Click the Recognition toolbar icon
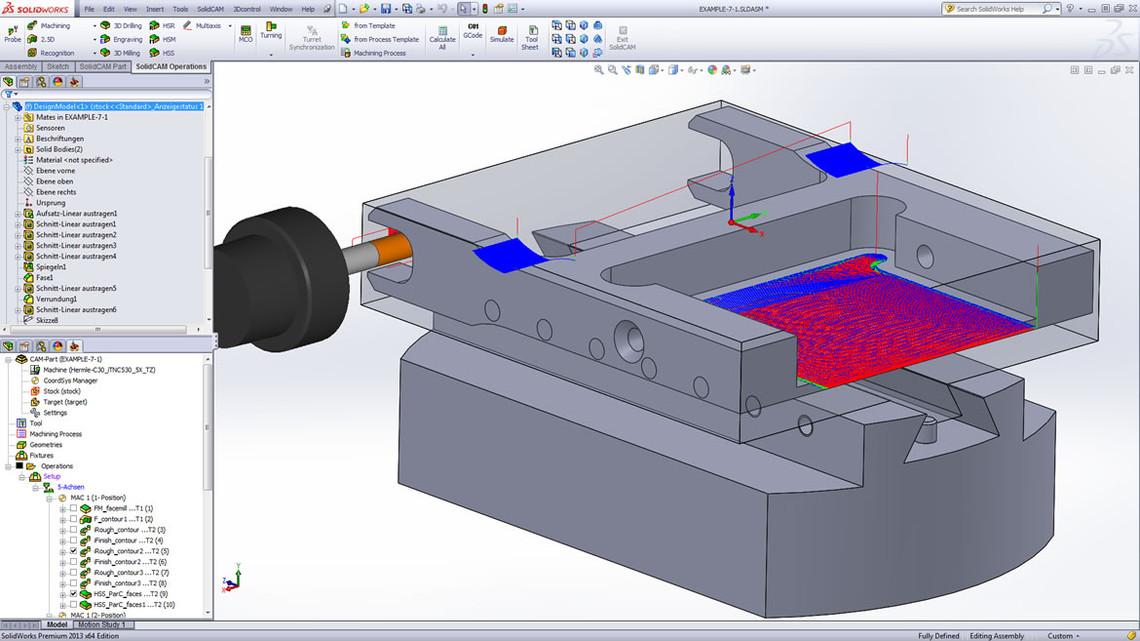The width and height of the screenshot is (1140, 641). pos(32,53)
